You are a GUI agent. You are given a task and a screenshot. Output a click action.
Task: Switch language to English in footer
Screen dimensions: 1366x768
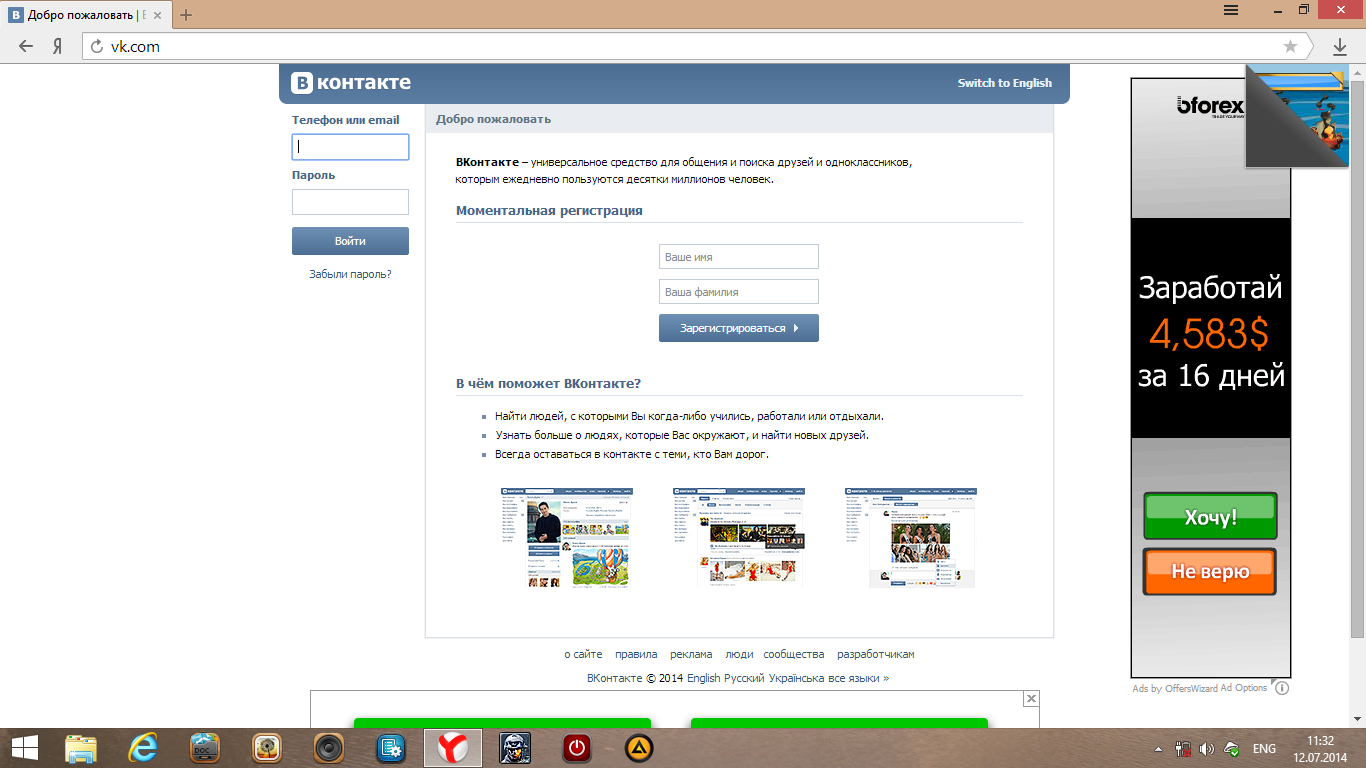pos(703,678)
